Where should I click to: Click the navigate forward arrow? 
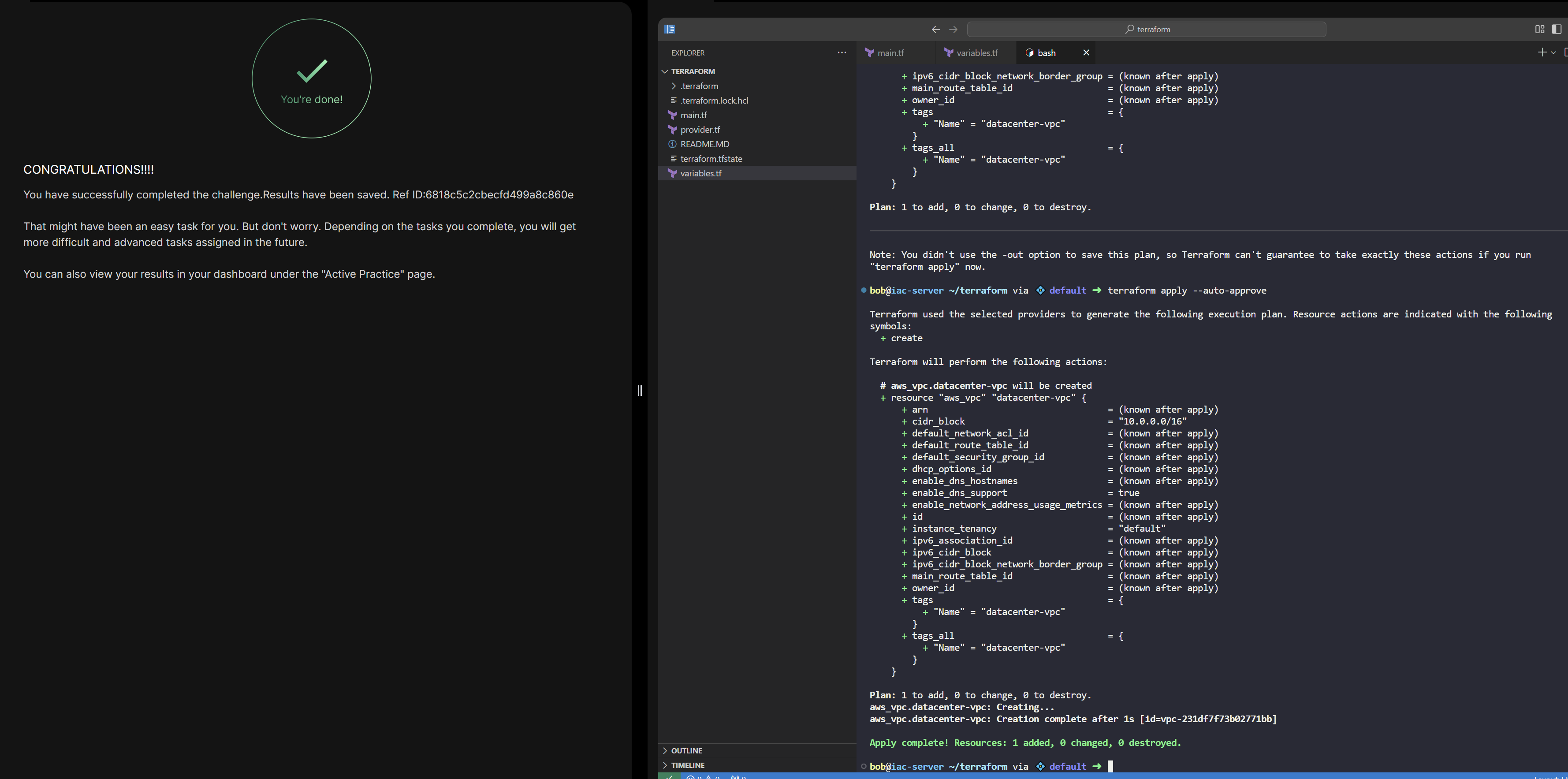pyautogui.click(x=953, y=29)
